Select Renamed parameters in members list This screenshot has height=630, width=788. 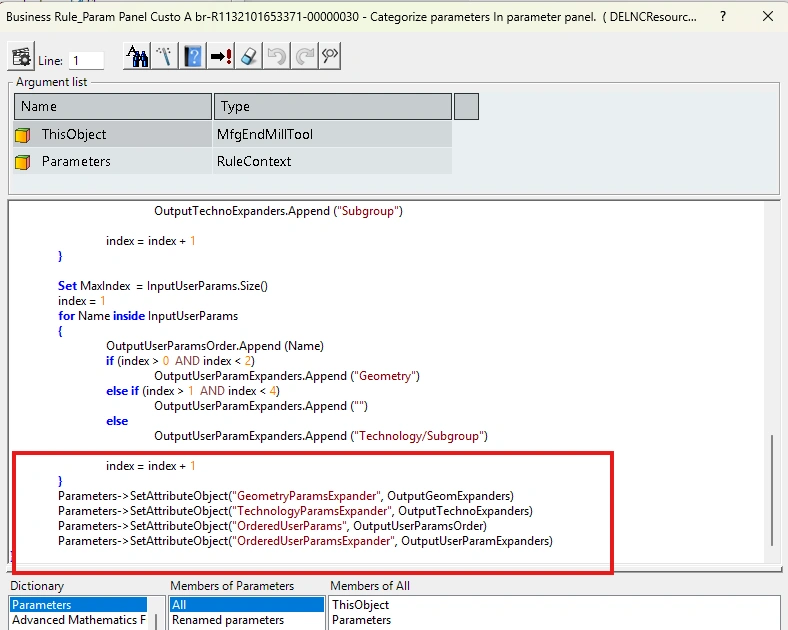[x=228, y=620]
